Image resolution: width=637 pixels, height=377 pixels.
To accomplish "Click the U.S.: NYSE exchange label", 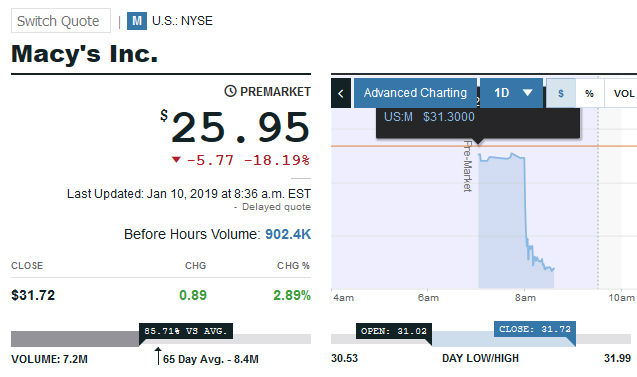I will [x=182, y=21].
